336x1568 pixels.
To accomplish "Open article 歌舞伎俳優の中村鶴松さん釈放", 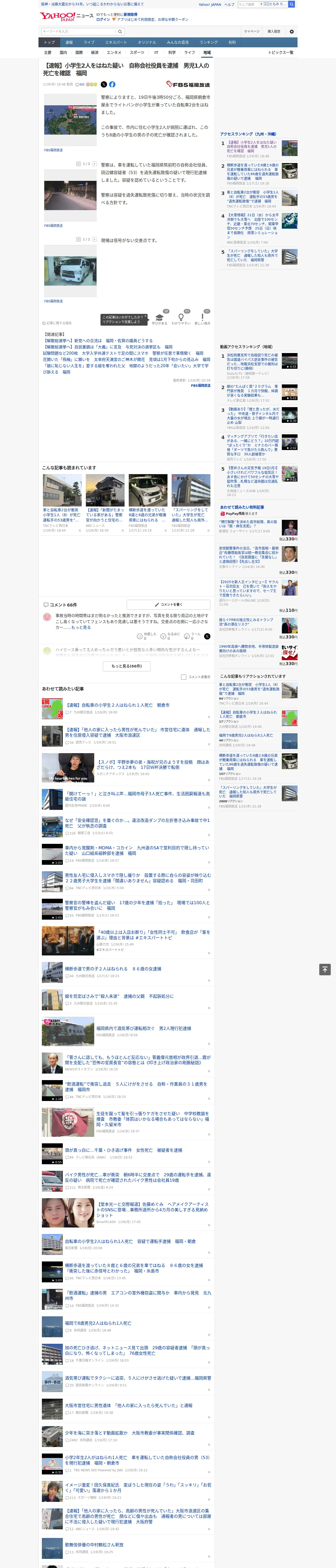I will 94,1544.
